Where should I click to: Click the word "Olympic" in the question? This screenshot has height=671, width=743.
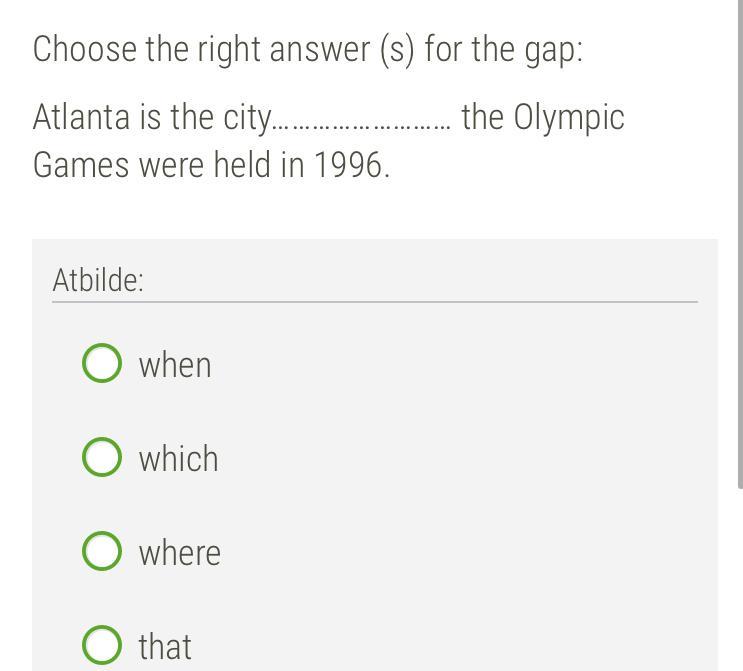pos(569,118)
